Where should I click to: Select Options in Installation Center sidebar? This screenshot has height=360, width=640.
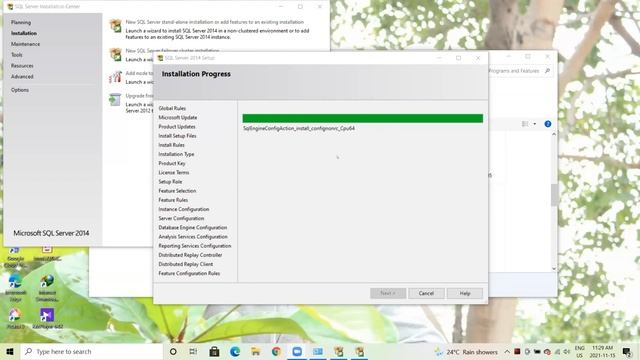[x=20, y=90]
